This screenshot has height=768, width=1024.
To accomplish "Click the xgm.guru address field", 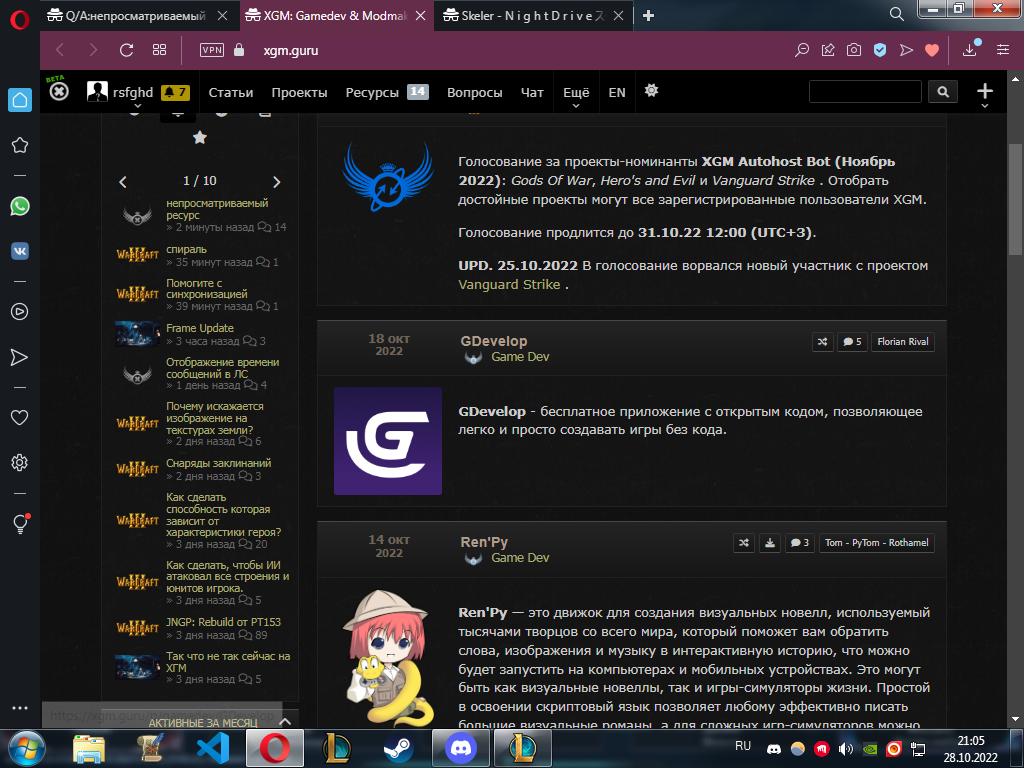I will coord(291,50).
